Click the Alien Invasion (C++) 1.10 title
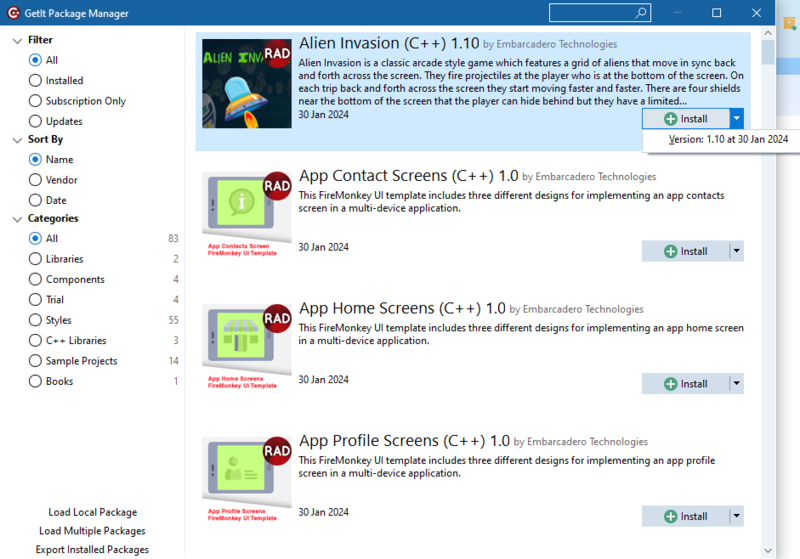This screenshot has width=800, height=559. tap(389, 43)
